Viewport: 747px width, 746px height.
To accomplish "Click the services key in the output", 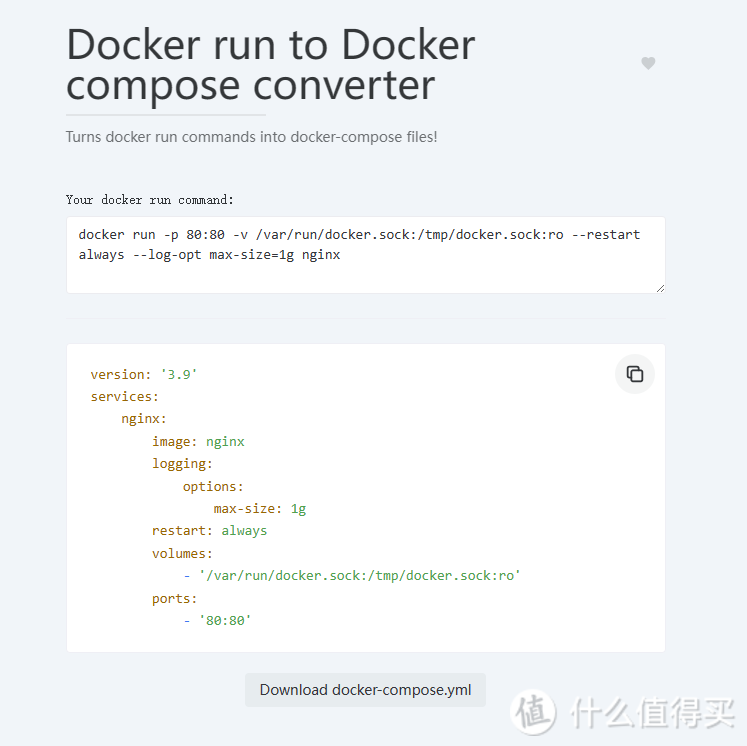I will click(124, 396).
